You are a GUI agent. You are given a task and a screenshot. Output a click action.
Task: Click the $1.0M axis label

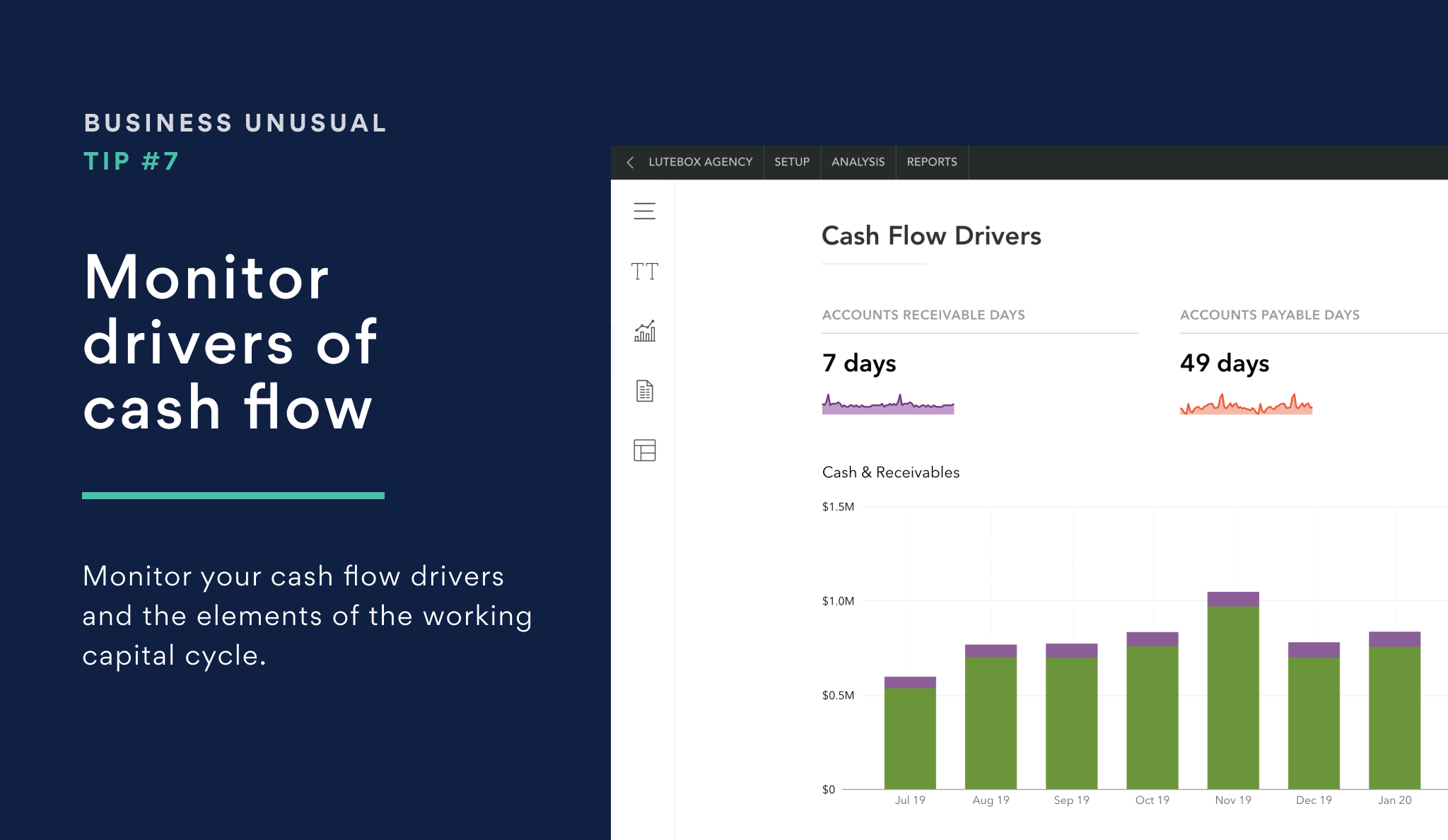pyautogui.click(x=838, y=601)
